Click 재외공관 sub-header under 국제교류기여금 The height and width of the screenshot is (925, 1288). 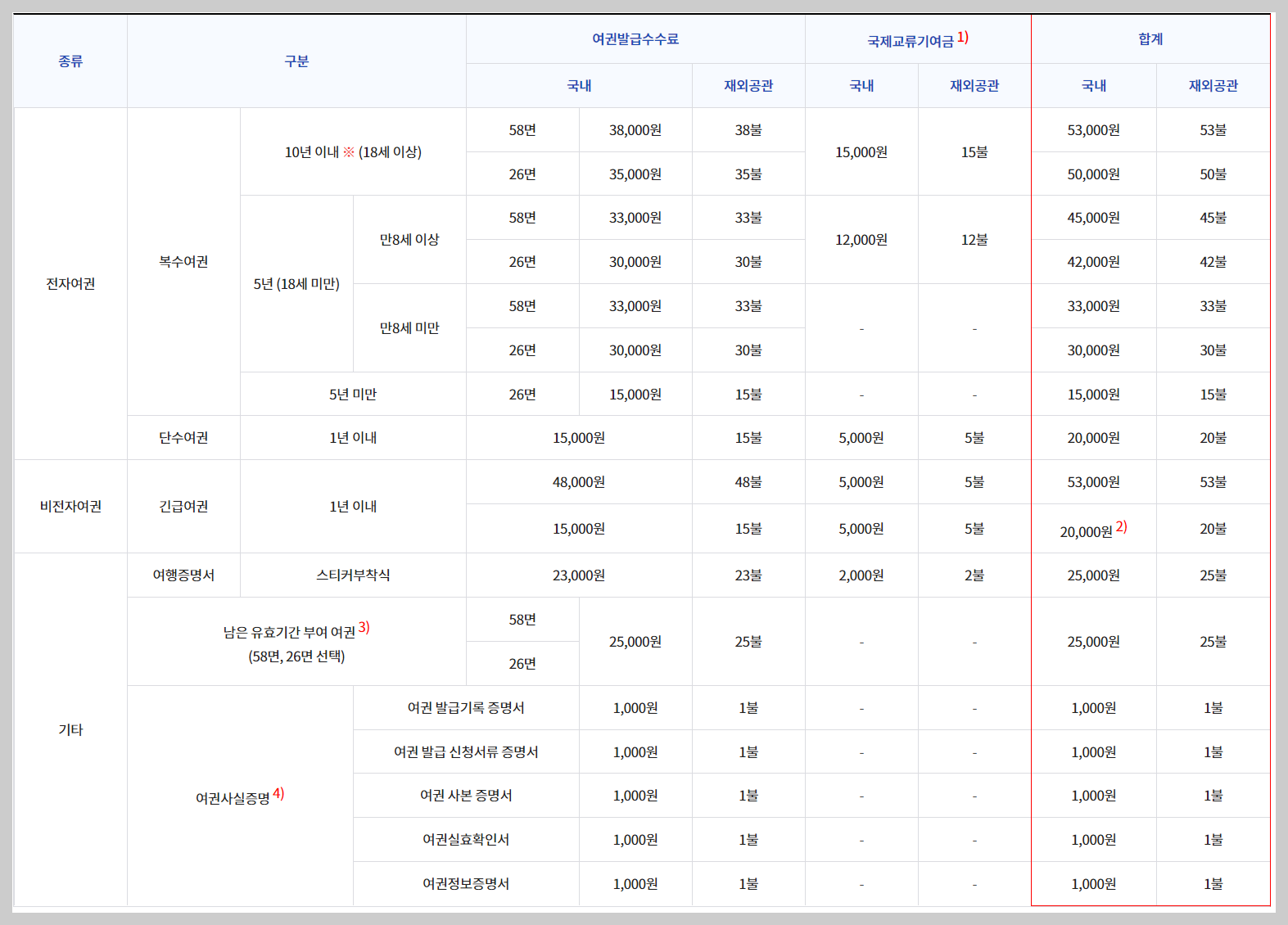974,86
